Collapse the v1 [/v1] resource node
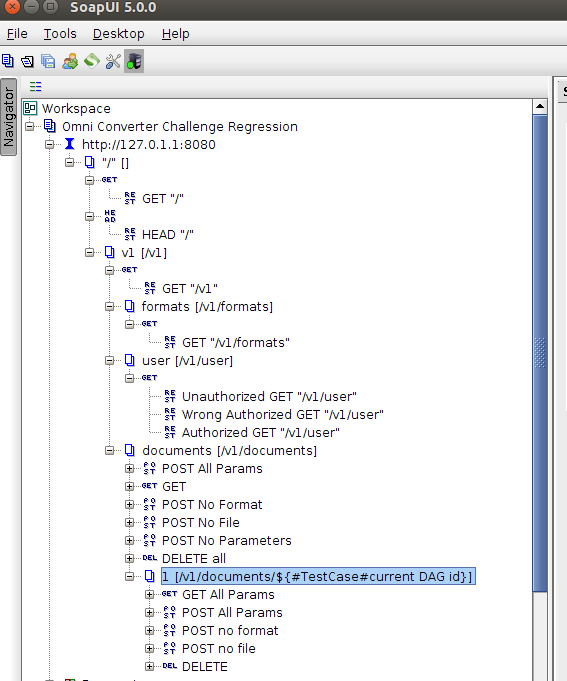Screen dimensions: 567x681 (89, 252)
